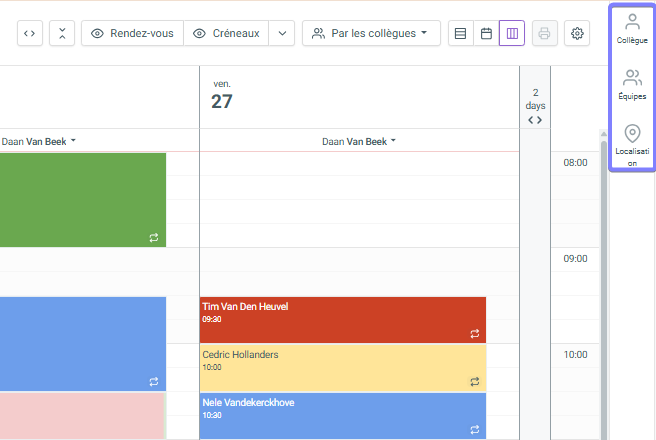Click the vertical scrollbar of the calendar
This screenshot has width=656, height=440.
tap(603, 280)
